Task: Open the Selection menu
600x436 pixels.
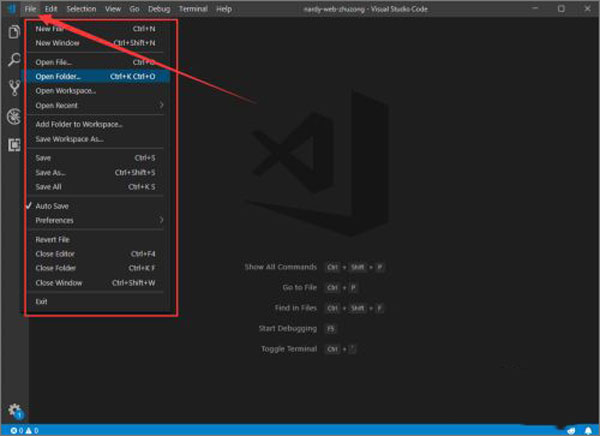Action: 81,9
